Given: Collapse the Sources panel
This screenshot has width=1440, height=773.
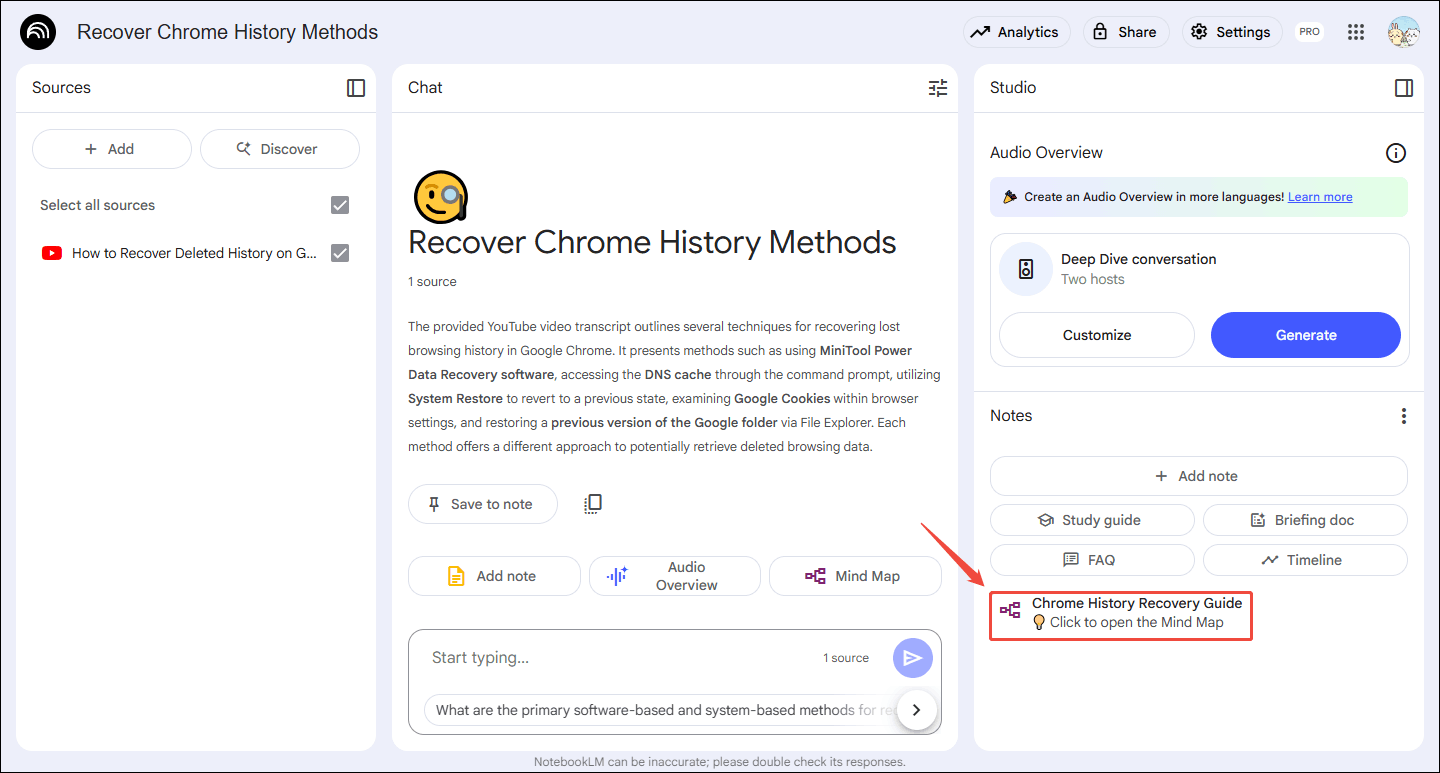Looking at the screenshot, I should point(356,88).
